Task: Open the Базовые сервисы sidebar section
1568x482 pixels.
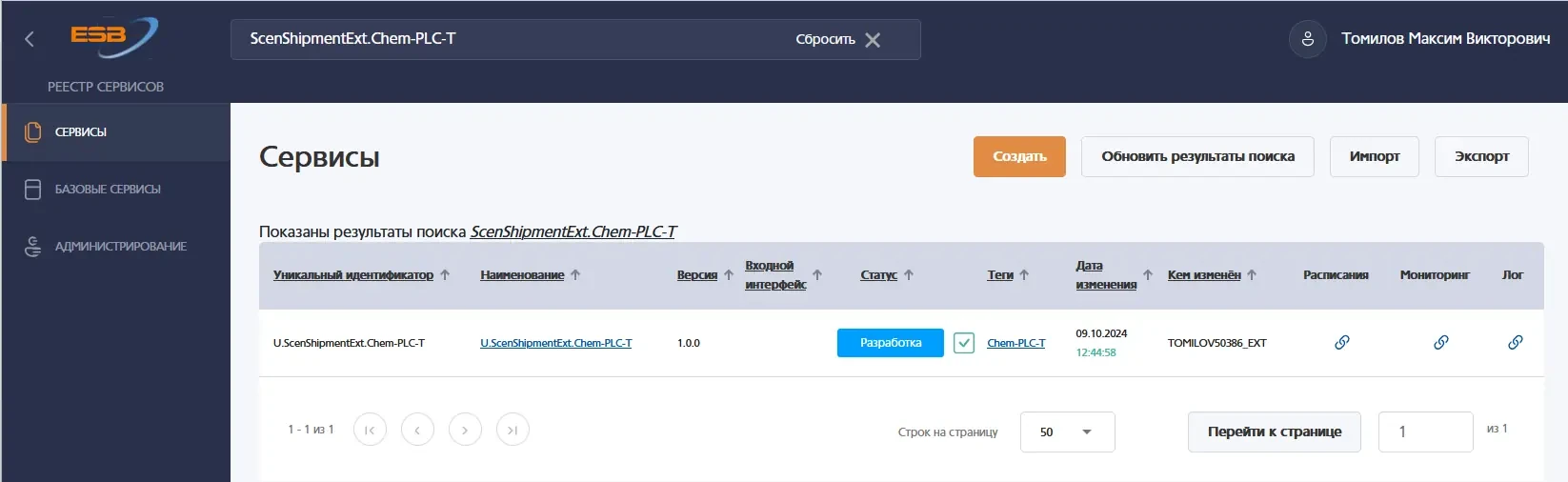Action: point(115,190)
